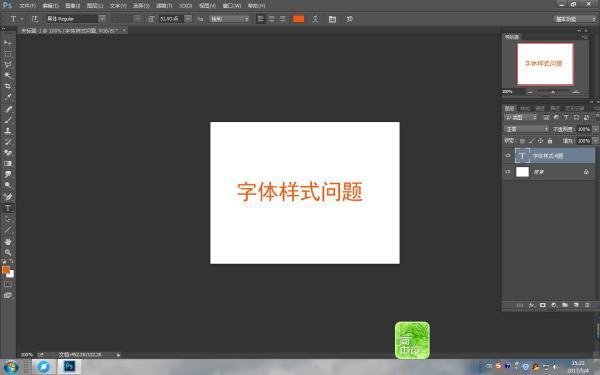Hide the Background layer visibility eye
The height and width of the screenshot is (375, 600).
(508, 172)
